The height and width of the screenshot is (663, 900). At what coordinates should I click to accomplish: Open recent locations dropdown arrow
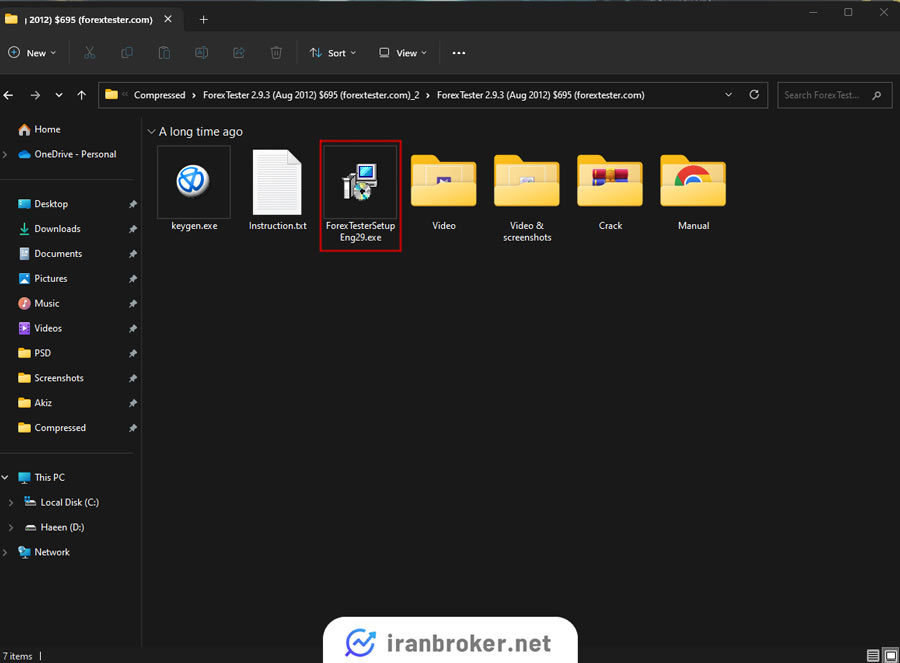tap(59, 95)
